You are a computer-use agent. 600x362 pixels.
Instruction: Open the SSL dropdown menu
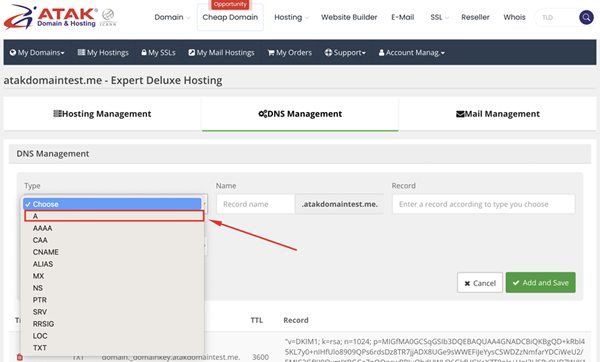click(439, 17)
